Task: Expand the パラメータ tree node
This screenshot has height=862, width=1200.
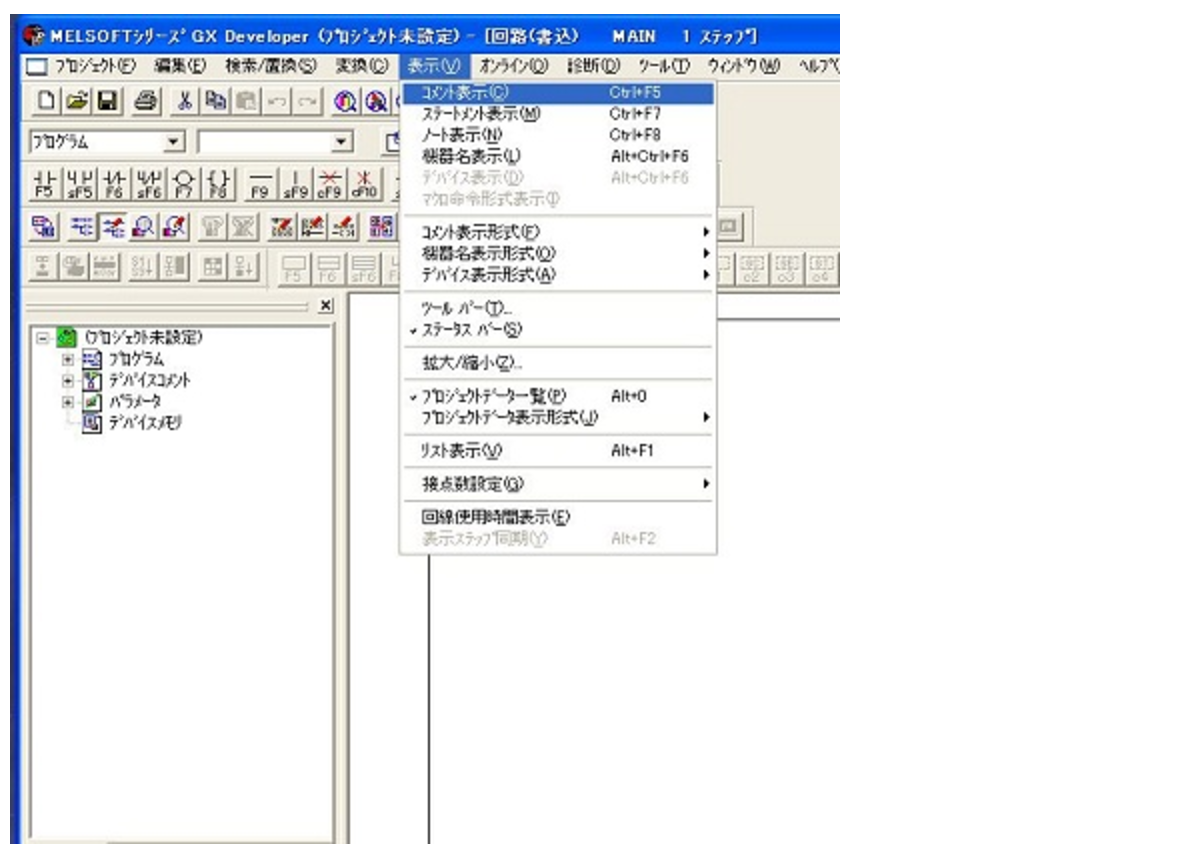Action: tap(67, 401)
